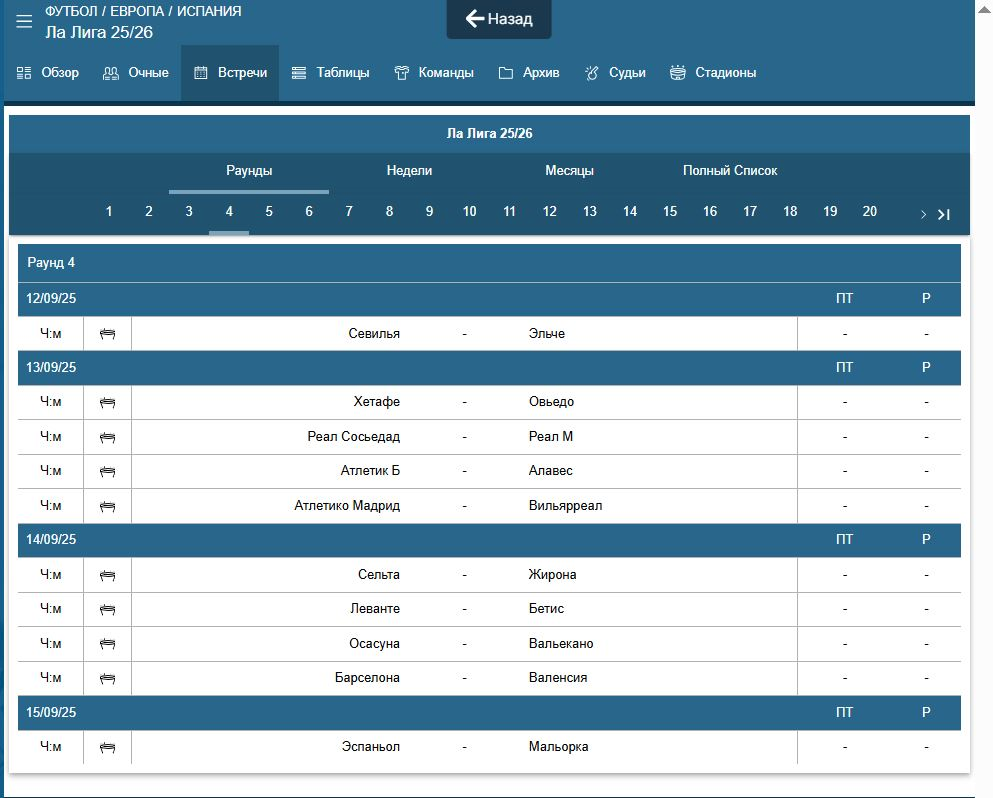Screen dimensions: 993x798
Task: Switch to the Команды tab
Action: (434, 73)
